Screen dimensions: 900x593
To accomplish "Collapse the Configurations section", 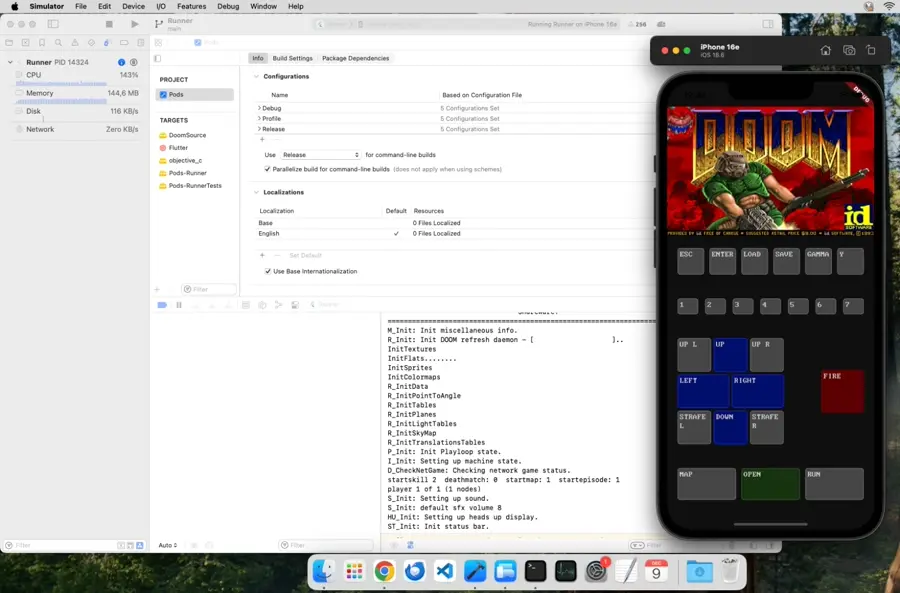I will 257,76.
